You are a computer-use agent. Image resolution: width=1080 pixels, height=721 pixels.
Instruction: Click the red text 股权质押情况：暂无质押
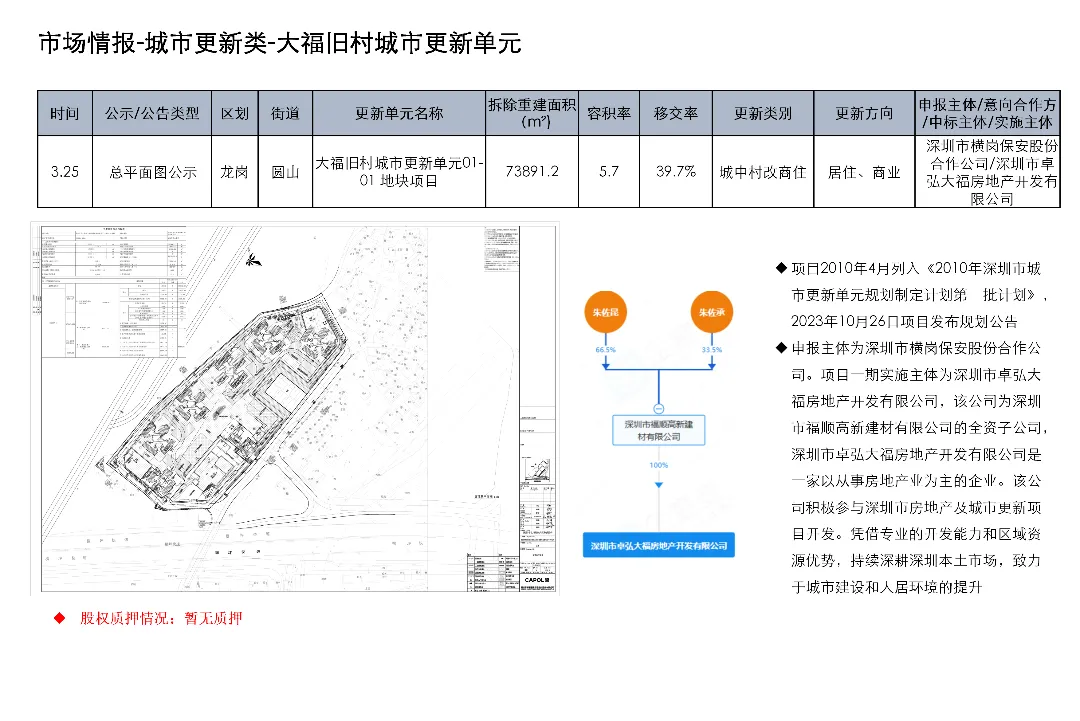[x=161, y=618]
